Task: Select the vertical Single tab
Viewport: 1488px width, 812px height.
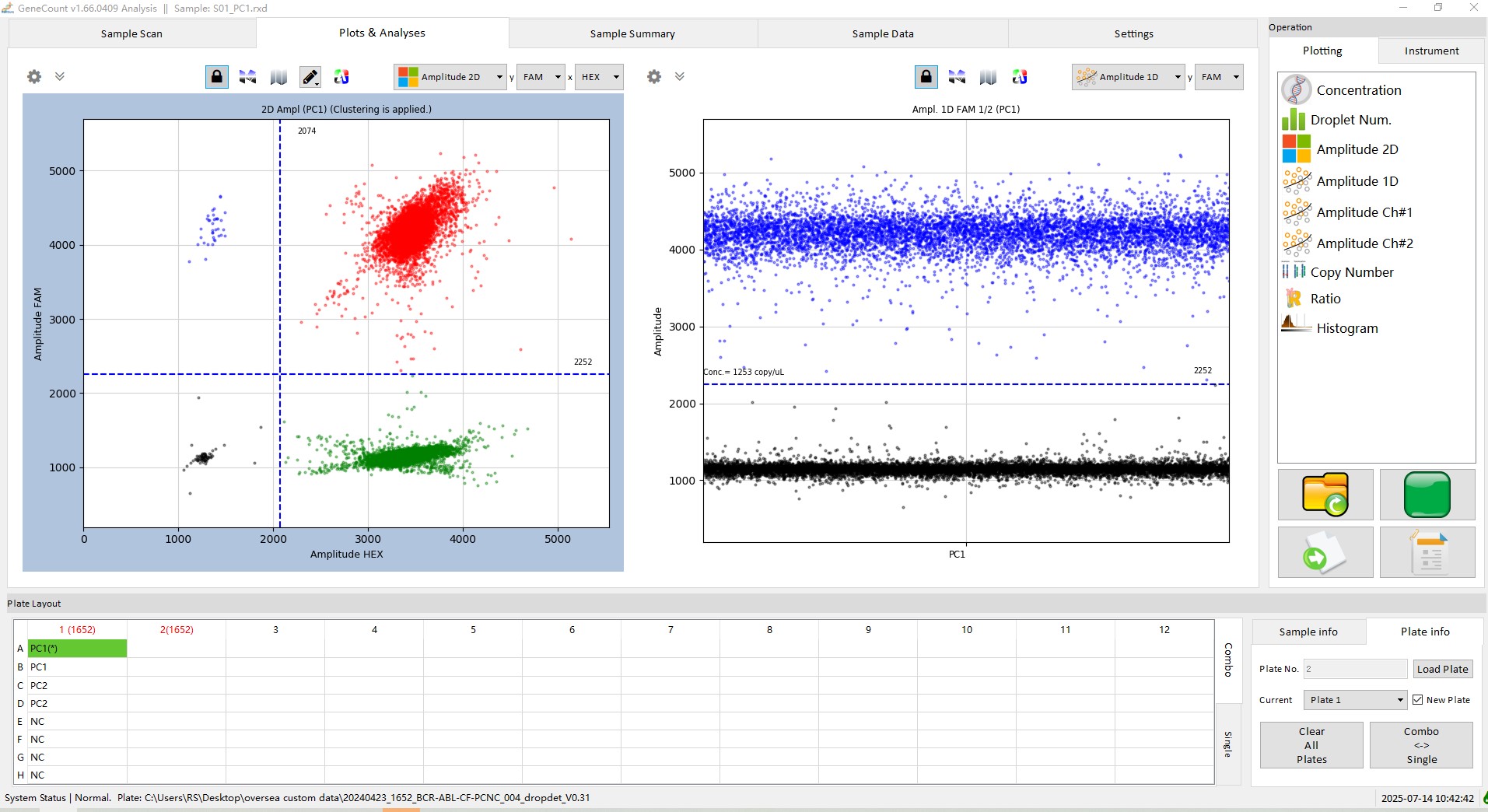Action: [1228, 744]
